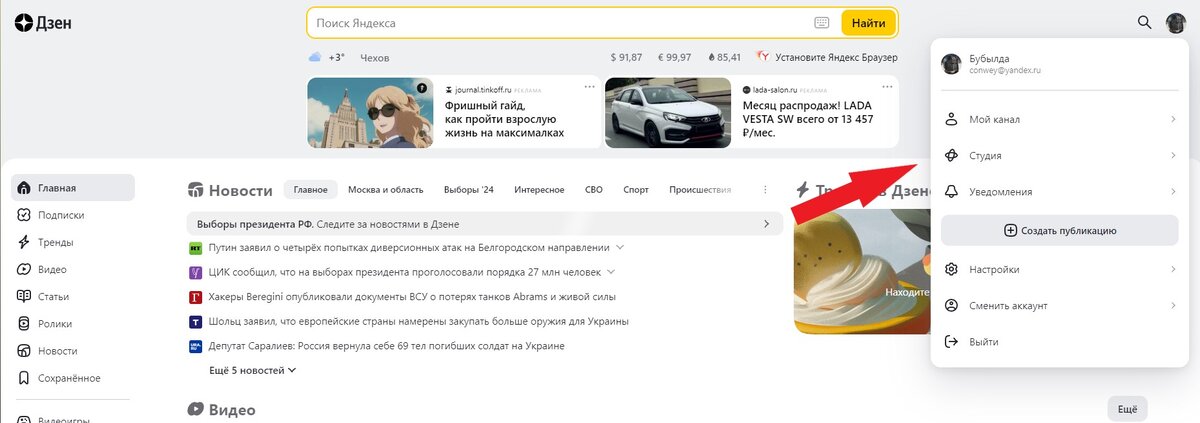Image resolution: width=1200 pixels, height=423 pixels.
Task: Select the Выборы '24 tab
Action: click(469, 189)
